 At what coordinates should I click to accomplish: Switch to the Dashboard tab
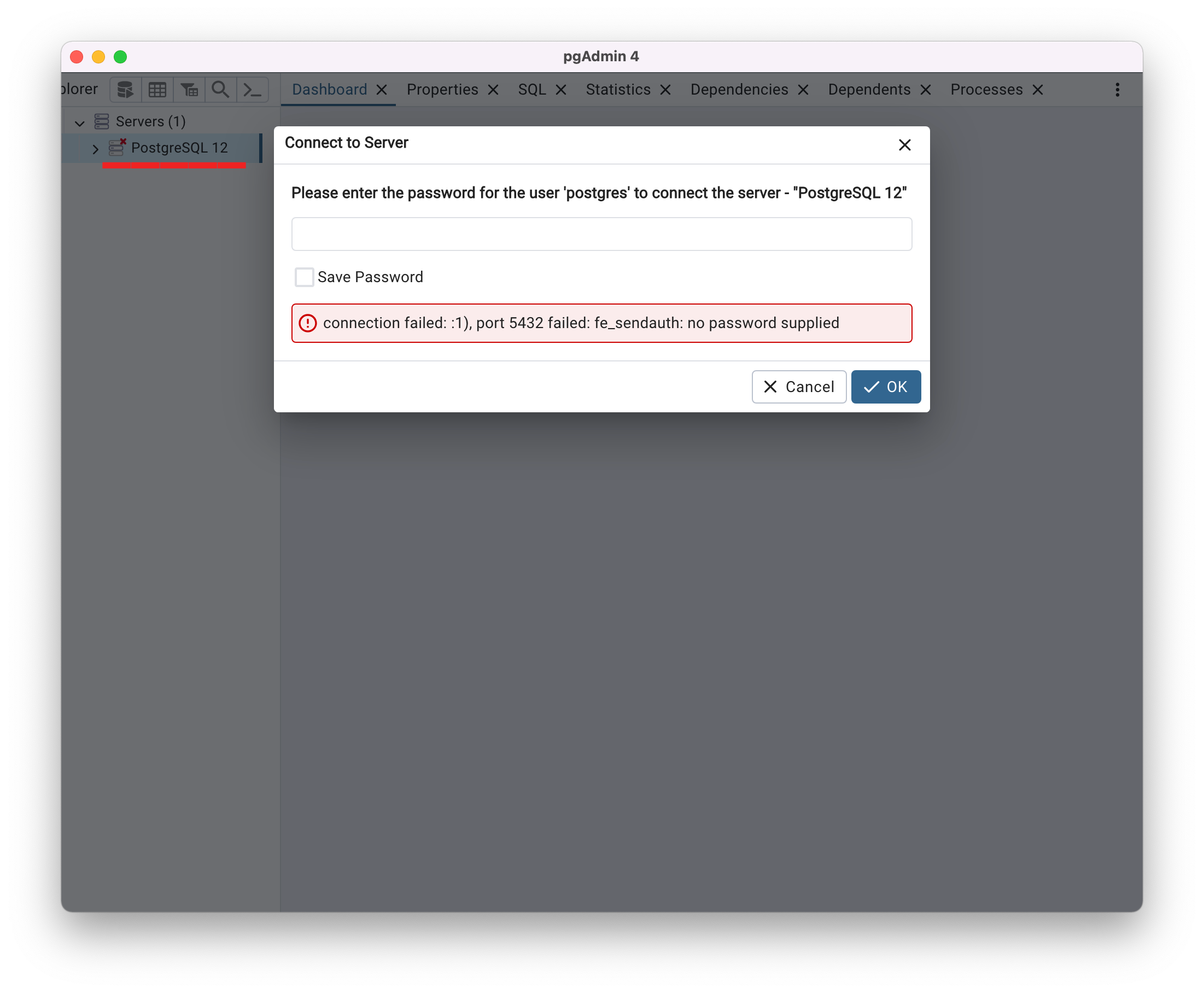[x=330, y=90]
